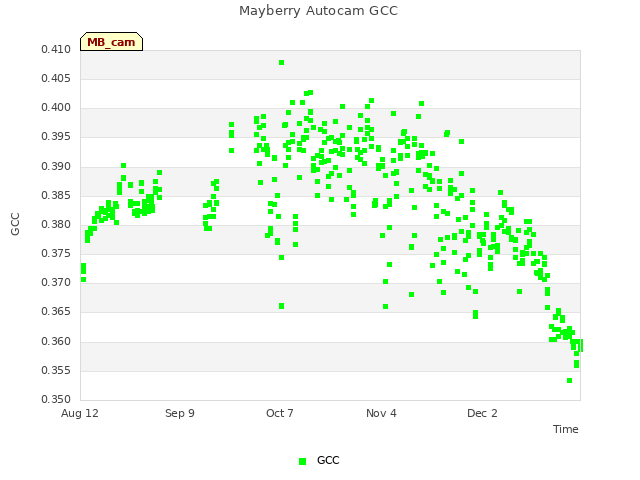
Task: Click the 0.395 y-axis value
Action: tap(56, 137)
